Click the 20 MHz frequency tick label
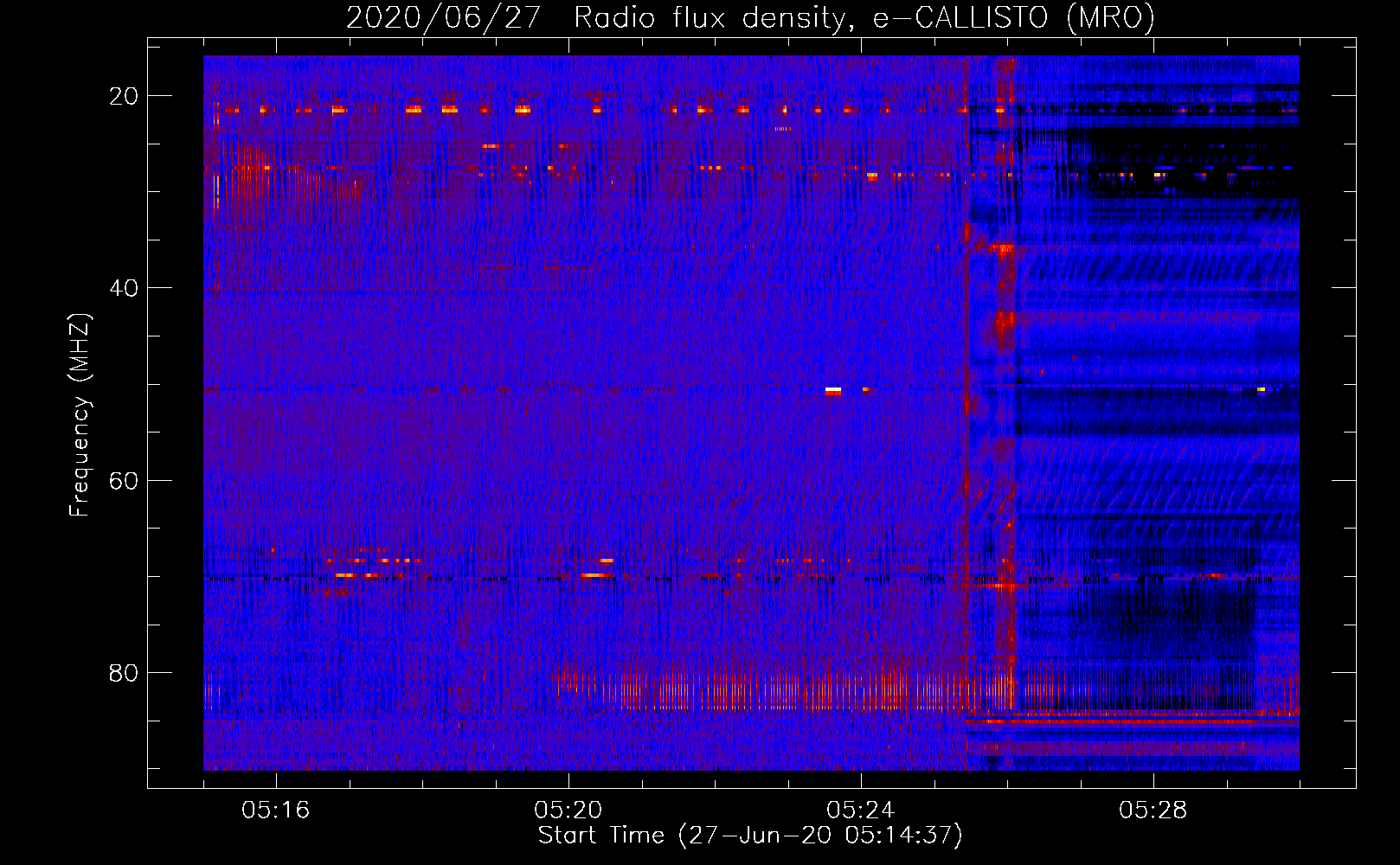The image size is (1400, 865). tap(124, 96)
